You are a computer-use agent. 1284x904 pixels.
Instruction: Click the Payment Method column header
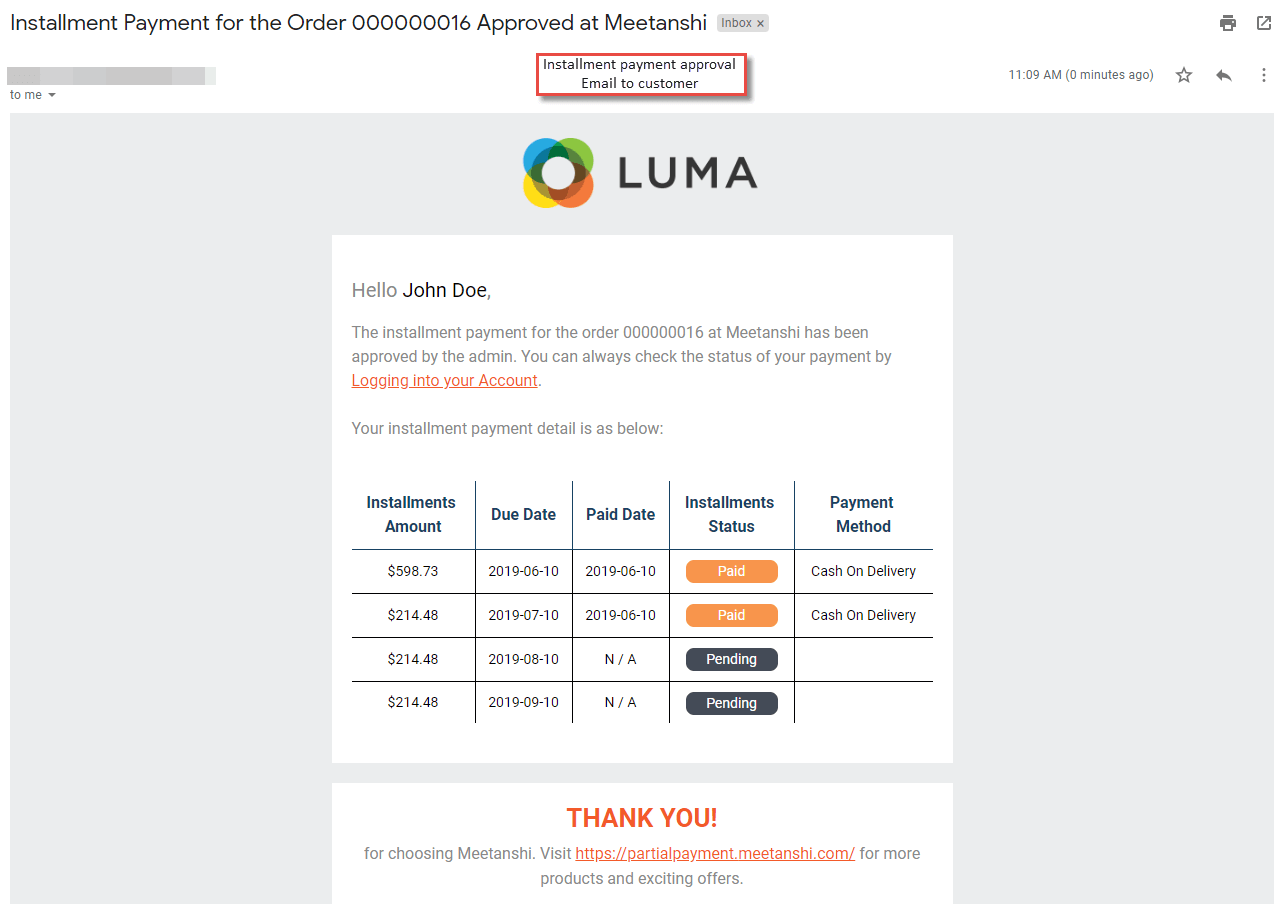tap(862, 514)
